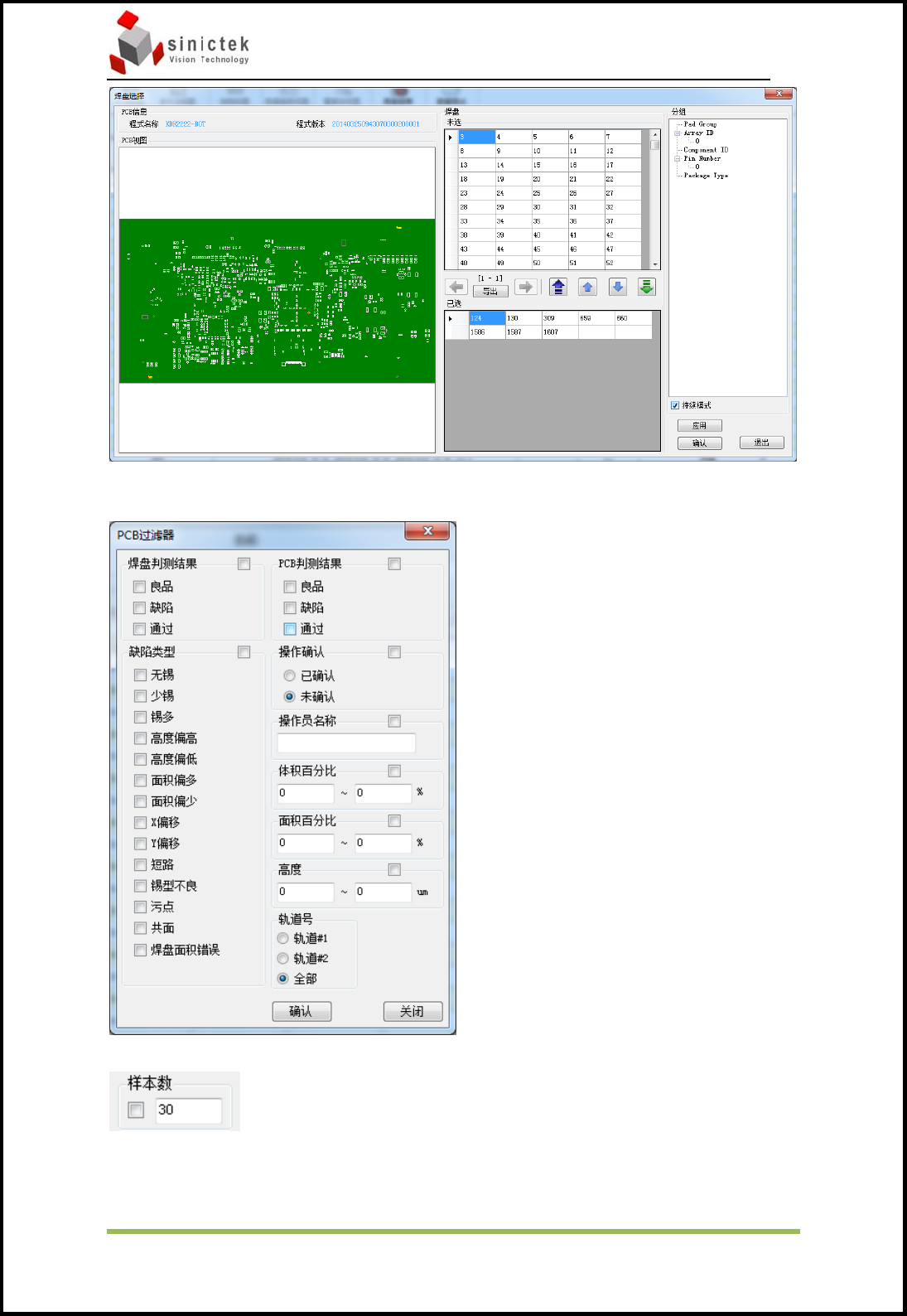
Task: Select cell 1586 in the 已选 table
Action: (487, 332)
